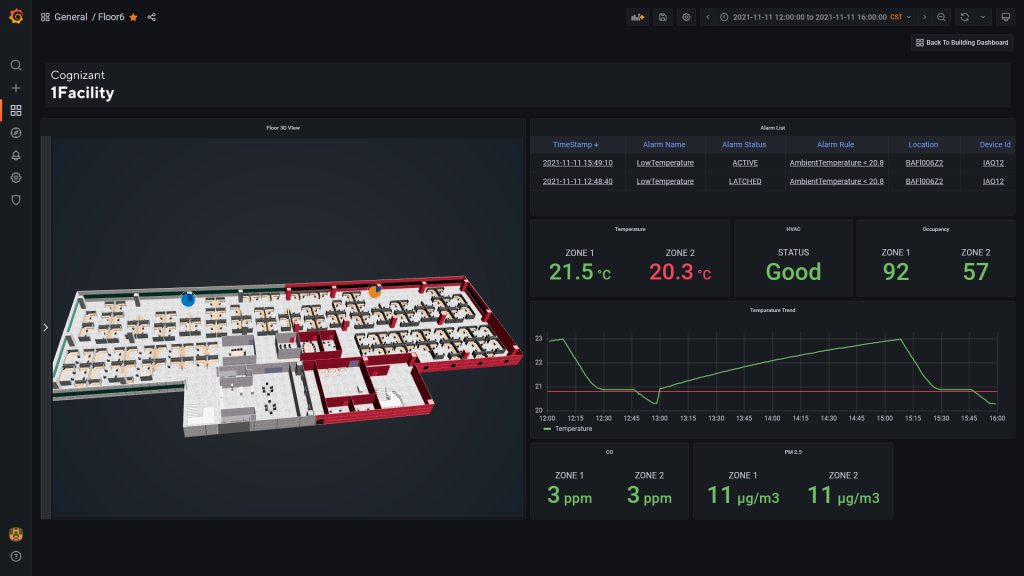Enable TV mode with the monitor icon
The image size is (1024, 576).
pos(1005,17)
